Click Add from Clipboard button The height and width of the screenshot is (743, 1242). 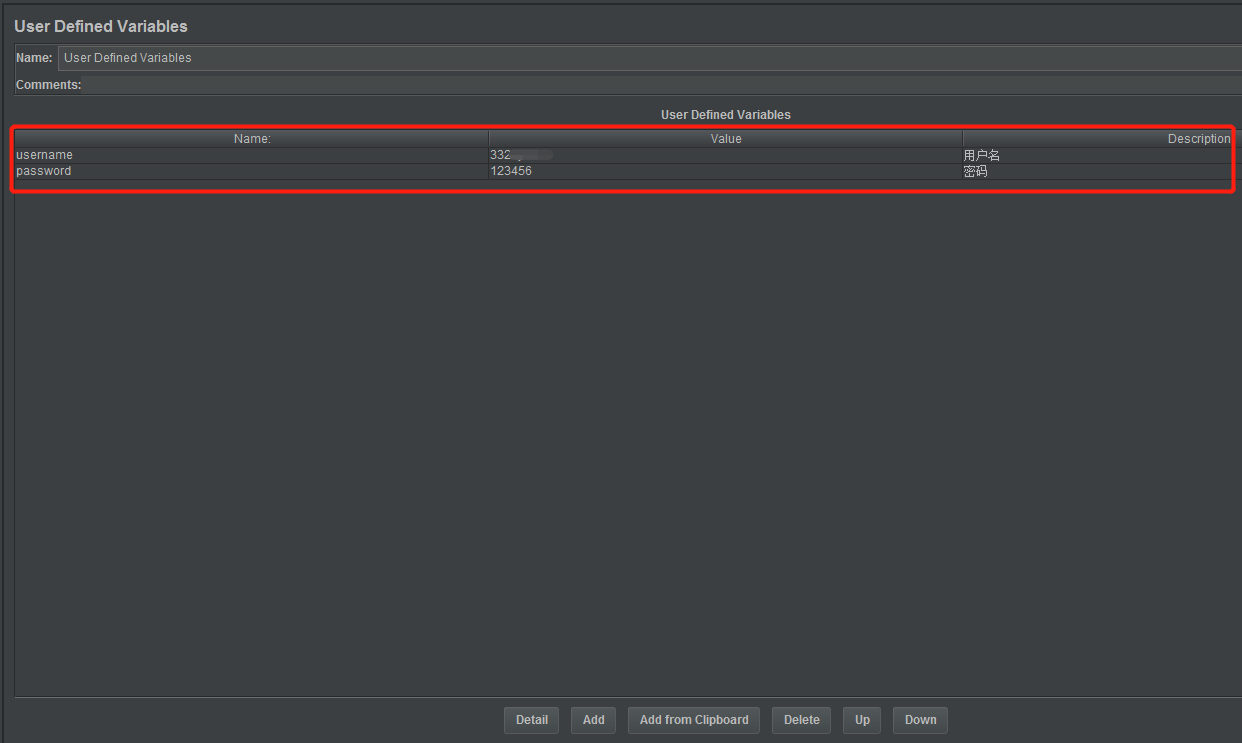coord(694,720)
